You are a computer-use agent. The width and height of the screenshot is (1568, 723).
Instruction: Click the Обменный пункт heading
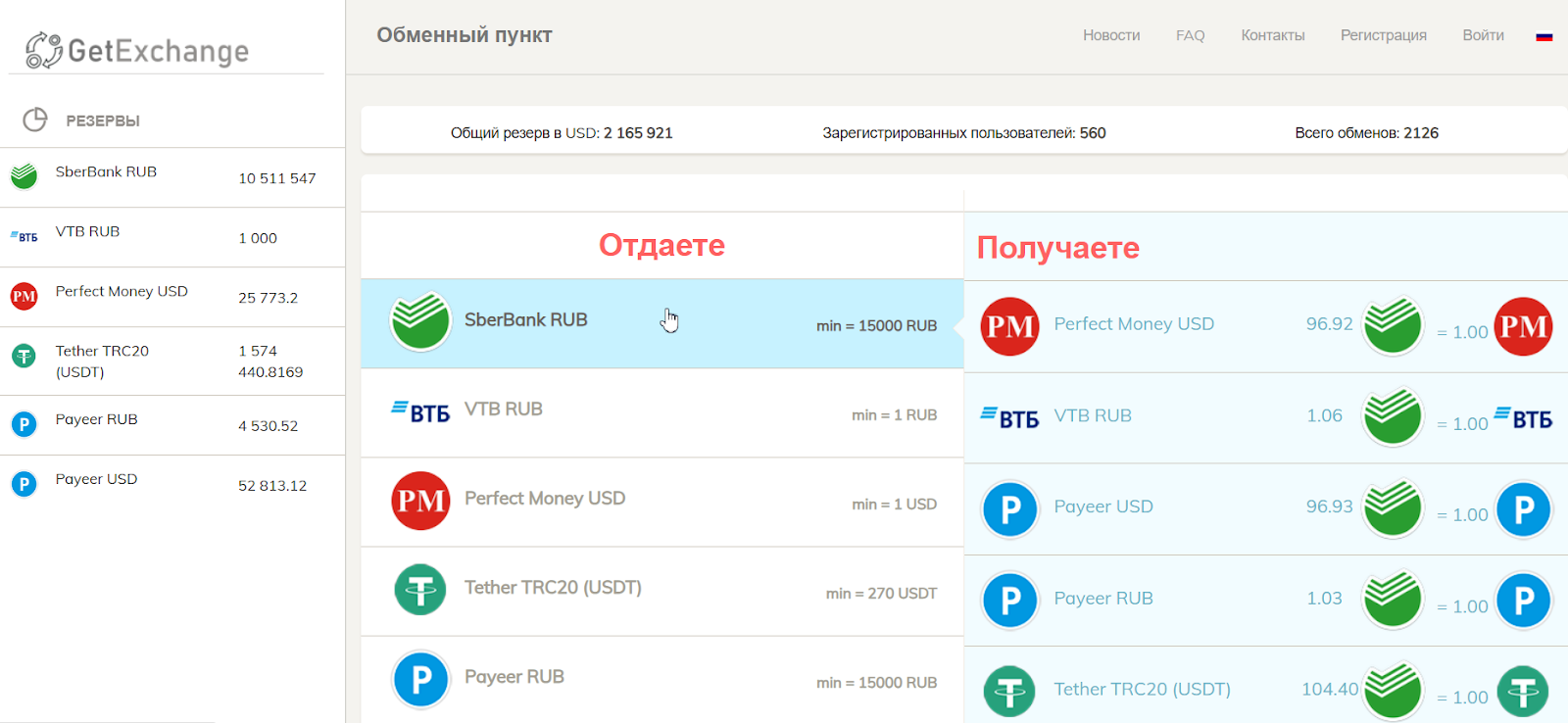(465, 35)
